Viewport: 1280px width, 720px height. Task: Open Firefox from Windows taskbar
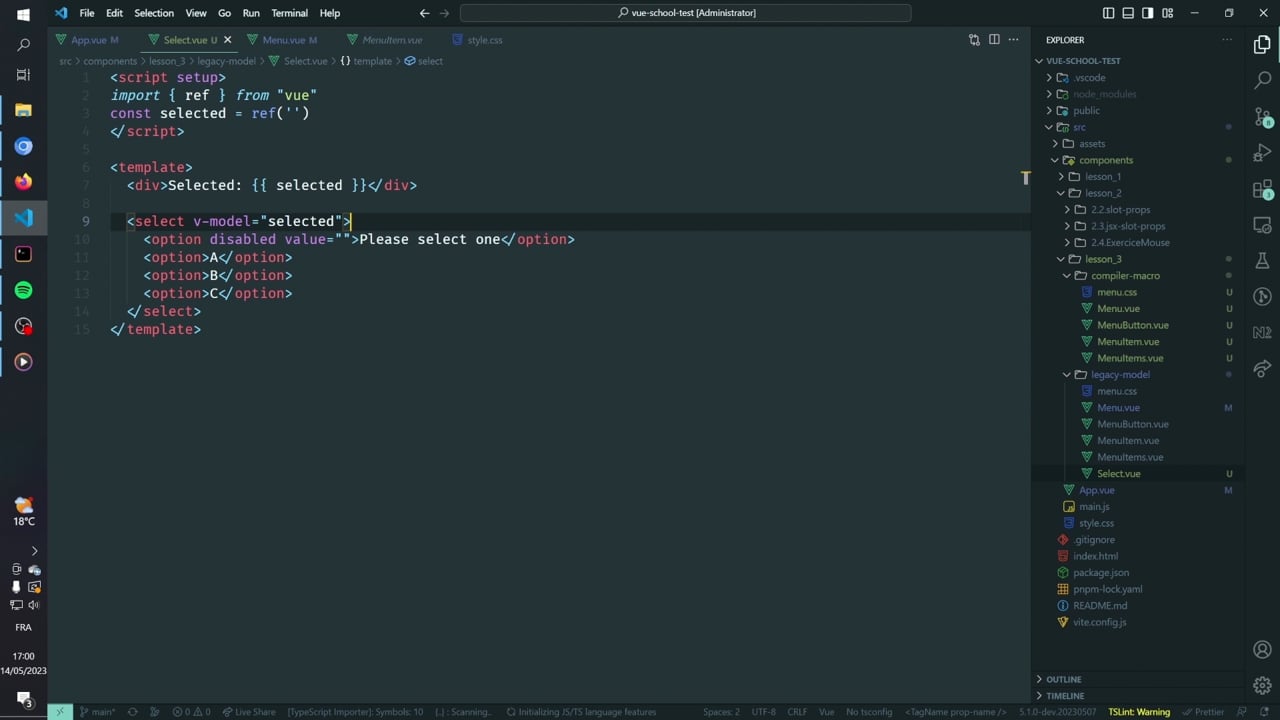pyautogui.click(x=24, y=182)
